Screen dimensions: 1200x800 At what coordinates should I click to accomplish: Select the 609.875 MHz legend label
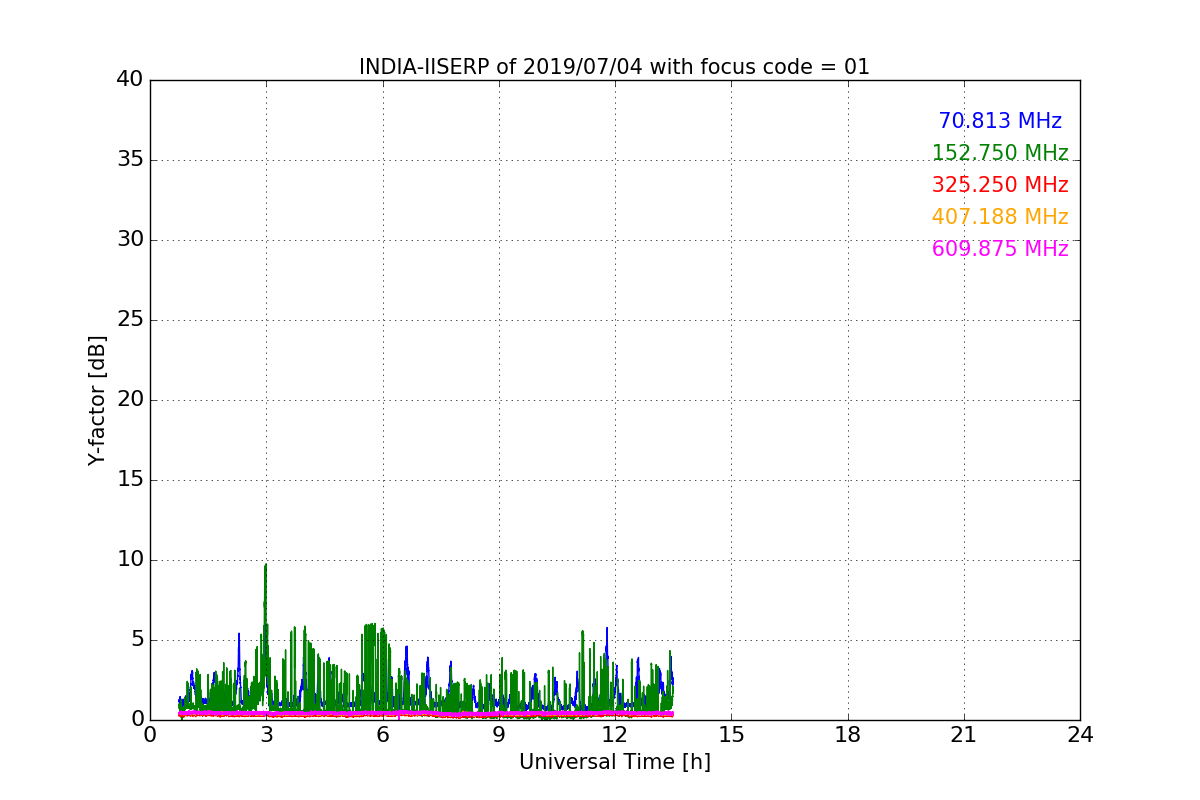coord(1000,249)
